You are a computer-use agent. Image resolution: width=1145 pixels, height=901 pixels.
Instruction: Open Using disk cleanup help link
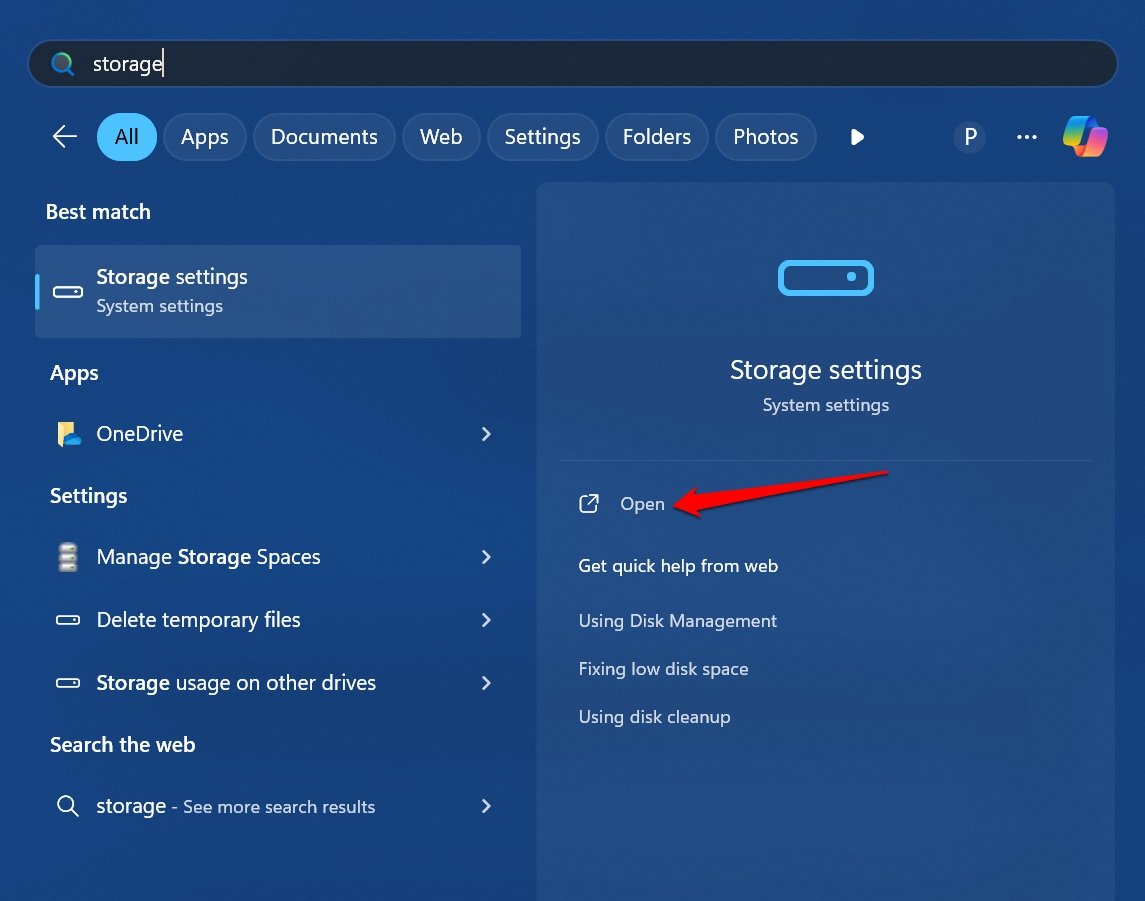654,717
